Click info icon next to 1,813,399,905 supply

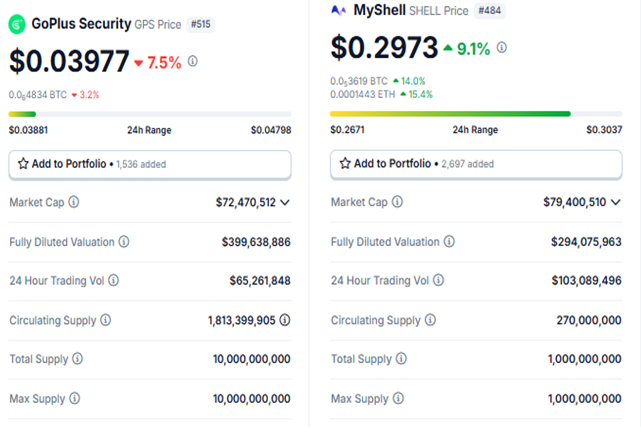pos(285,321)
